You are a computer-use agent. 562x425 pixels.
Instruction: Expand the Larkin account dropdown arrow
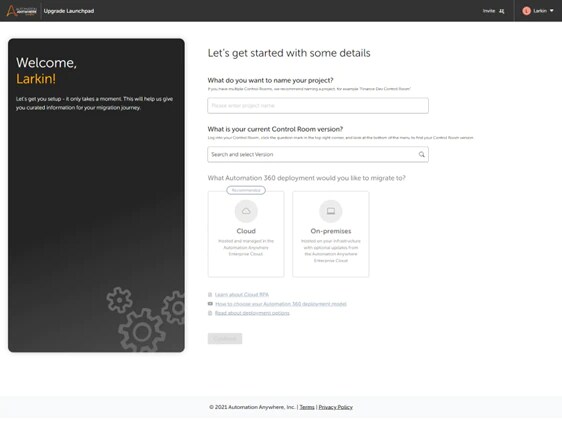click(552, 11)
